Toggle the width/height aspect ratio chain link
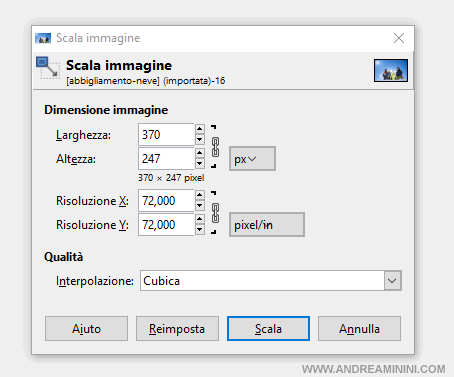 [215, 147]
